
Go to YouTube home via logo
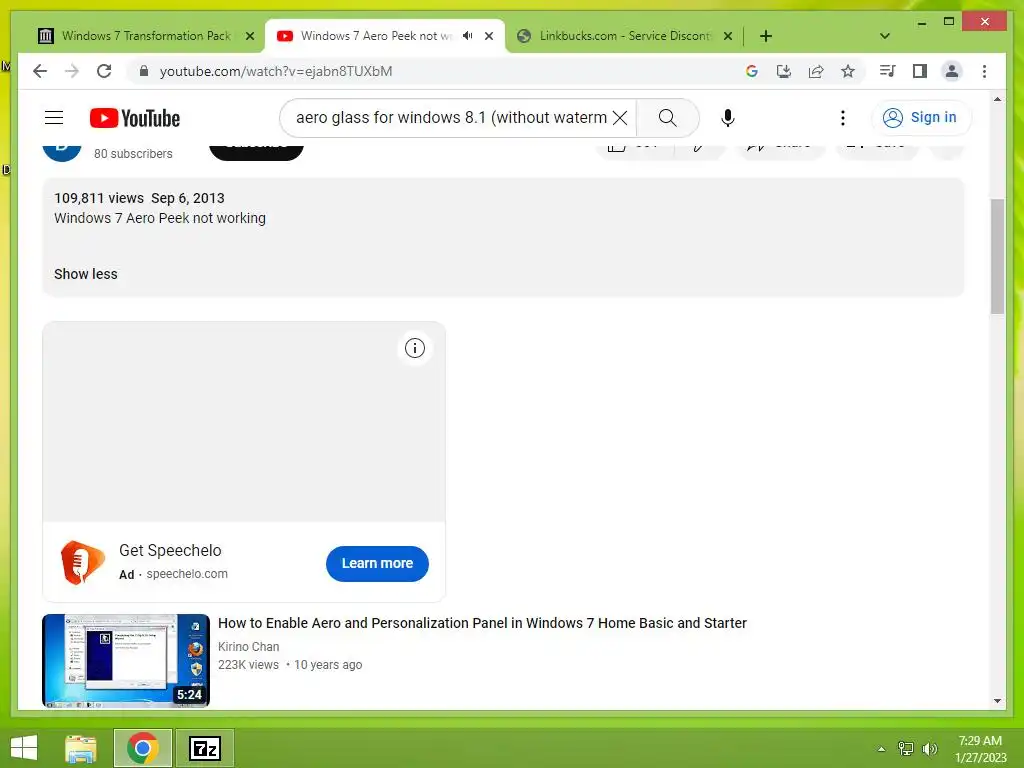click(x=135, y=118)
